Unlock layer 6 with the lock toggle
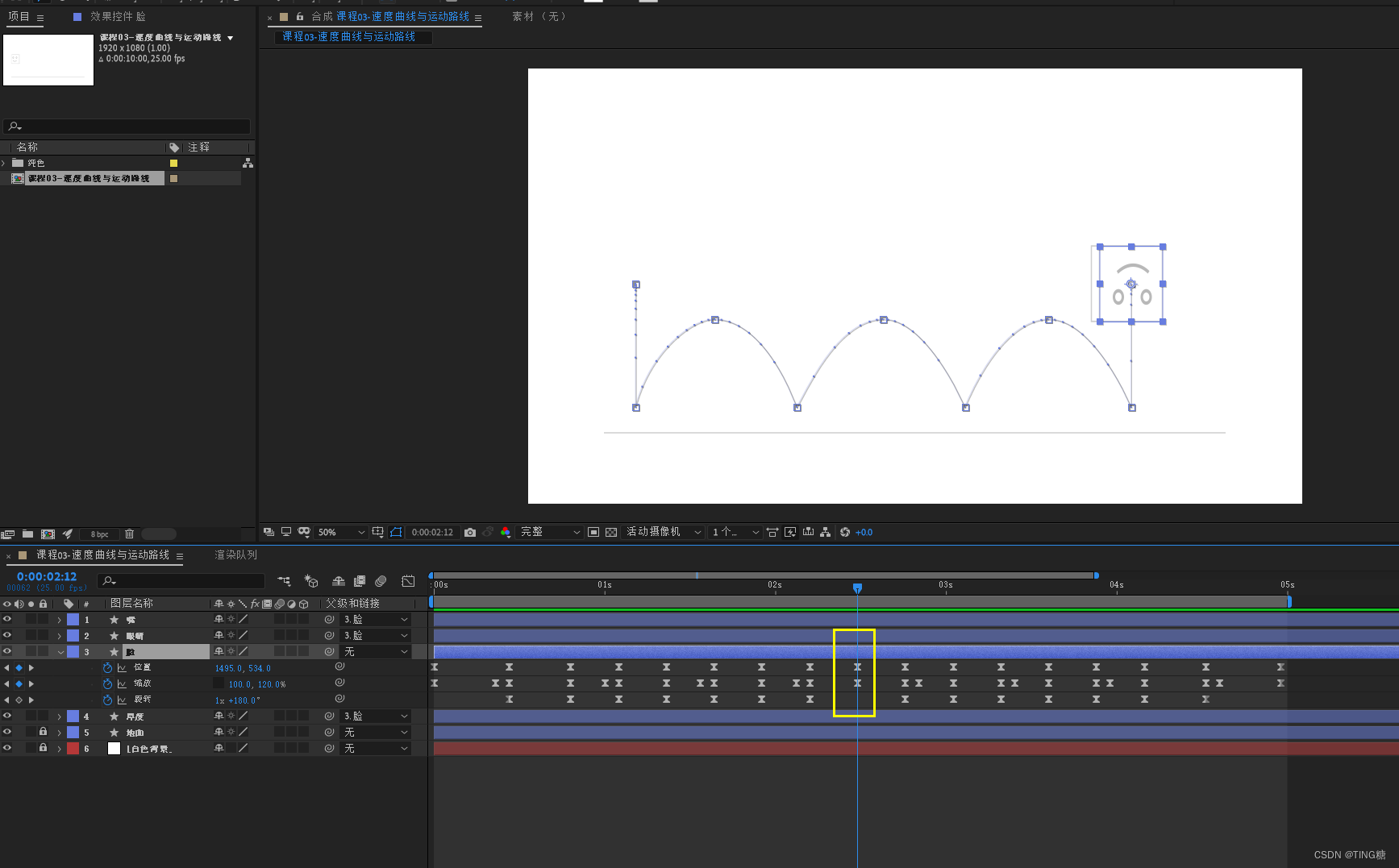The height and width of the screenshot is (868, 1399). [x=43, y=748]
